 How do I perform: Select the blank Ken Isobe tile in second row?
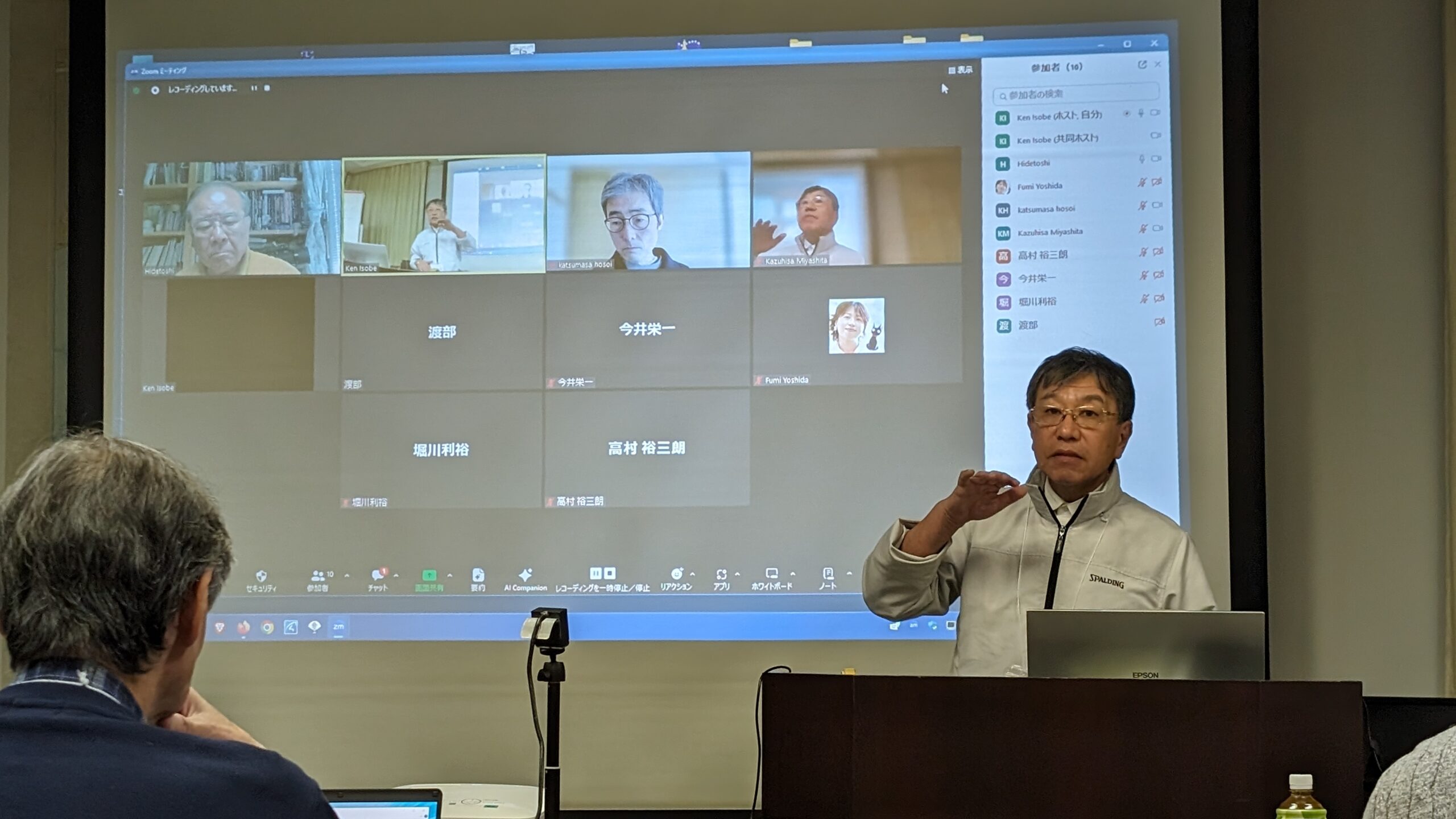pyautogui.click(x=240, y=334)
